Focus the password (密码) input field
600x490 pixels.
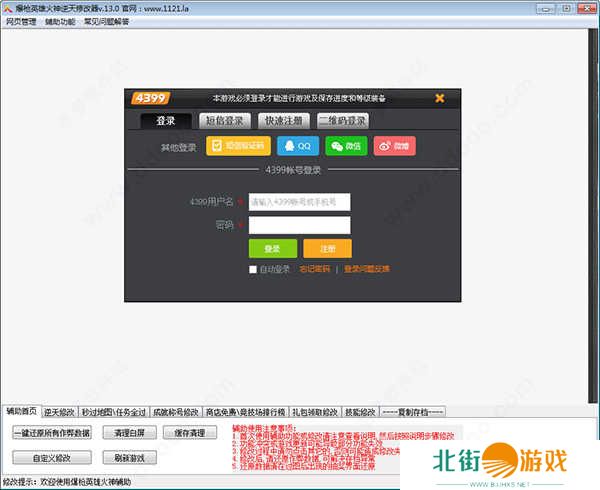point(299,225)
